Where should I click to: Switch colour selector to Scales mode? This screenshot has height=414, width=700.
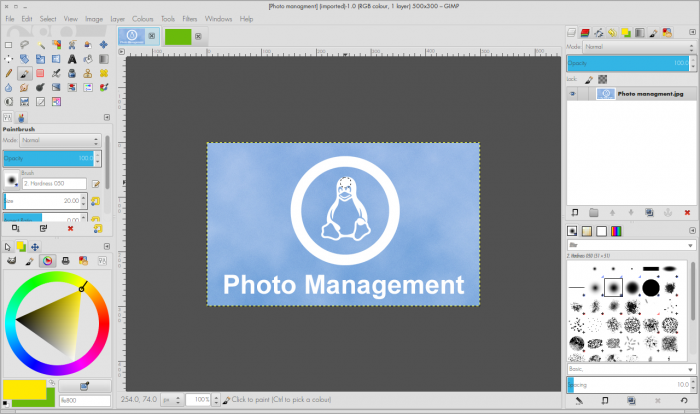(x=102, y=261)
